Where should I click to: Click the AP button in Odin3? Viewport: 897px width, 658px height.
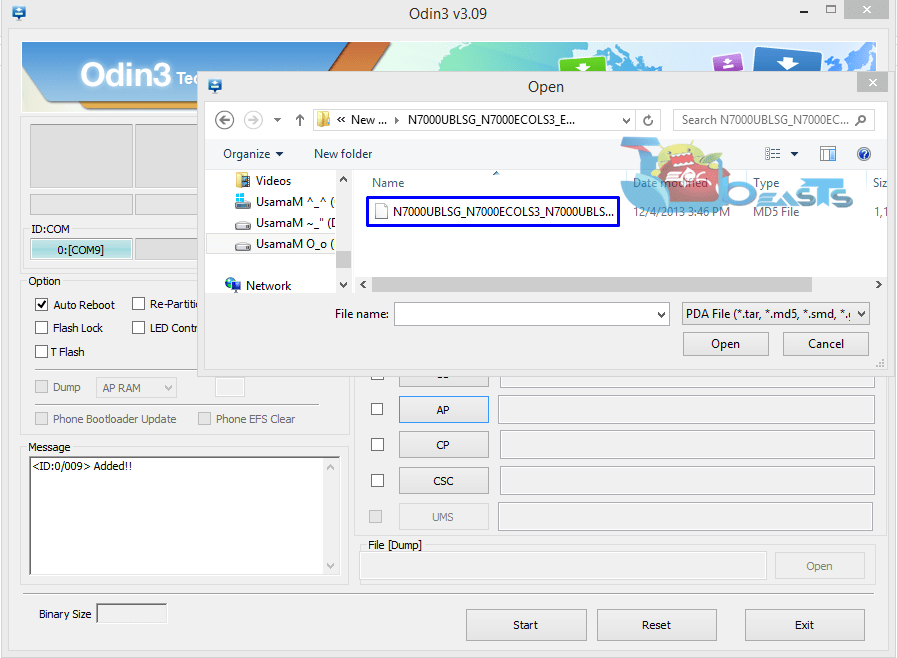tap(443, 410)
